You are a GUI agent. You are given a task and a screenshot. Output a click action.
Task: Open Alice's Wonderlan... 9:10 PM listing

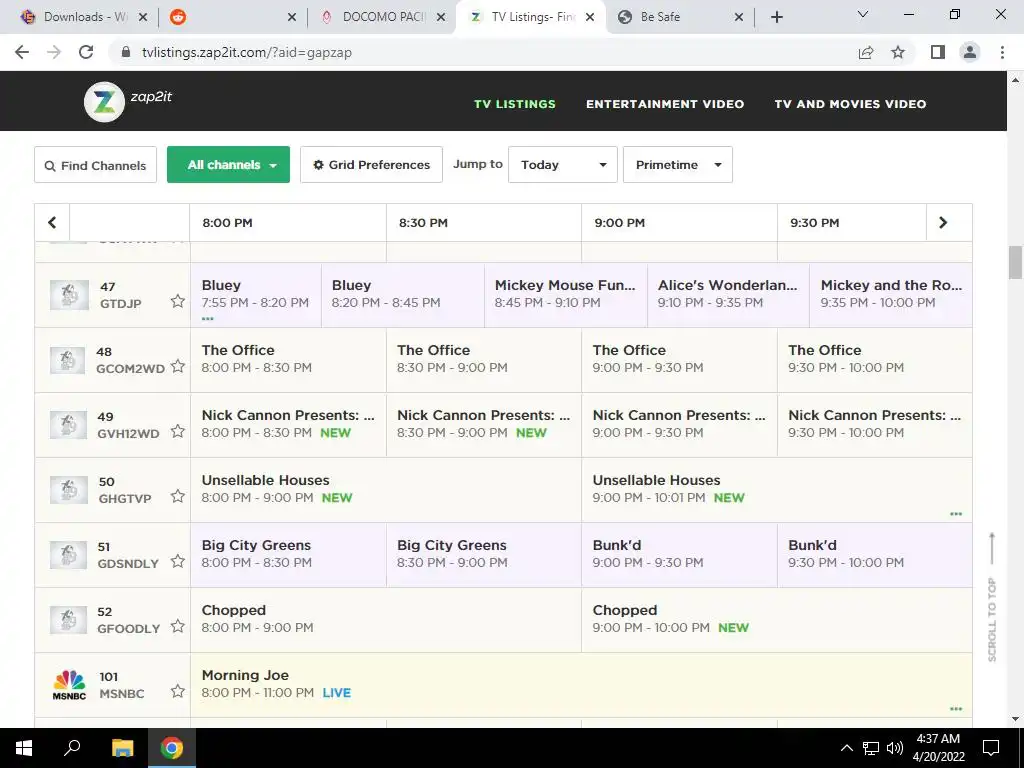click(x=728, y=295)
